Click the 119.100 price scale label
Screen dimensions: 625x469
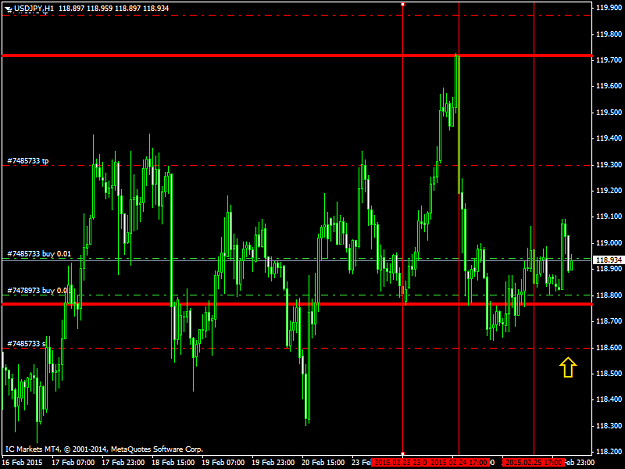(x=609, y=216)
